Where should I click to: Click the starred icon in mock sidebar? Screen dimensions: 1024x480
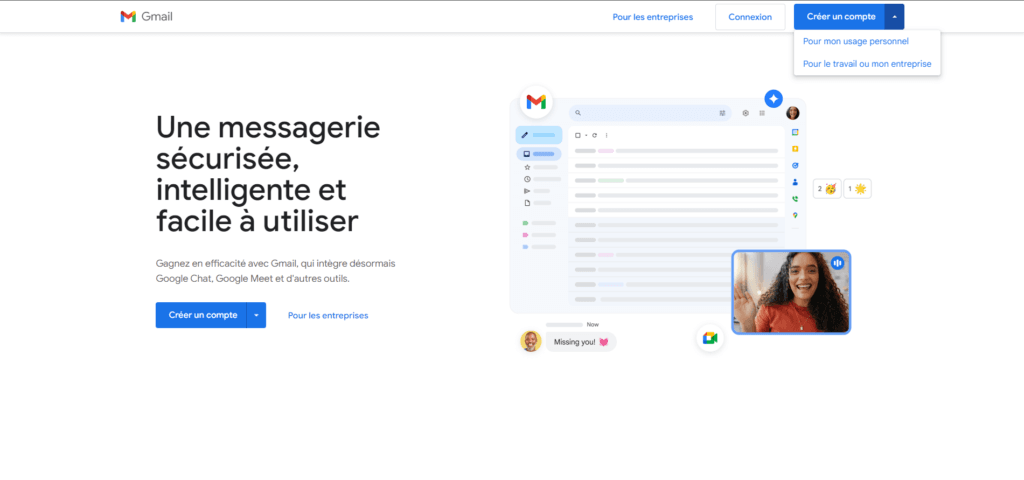[527, 167]
